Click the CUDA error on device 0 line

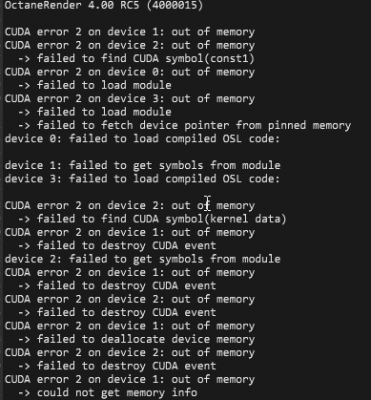130,72
